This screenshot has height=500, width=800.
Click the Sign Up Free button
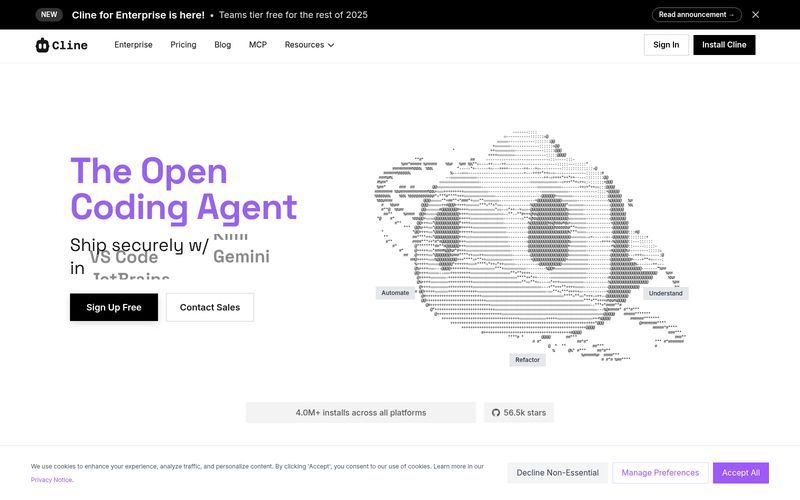point(114,307)
